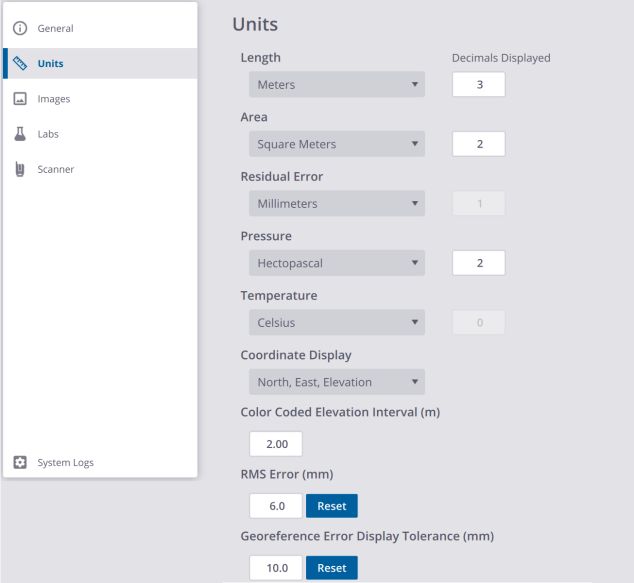Open the Residual Error units dropdown
This screenshot has width=634, height=583.
pos(336,204)
